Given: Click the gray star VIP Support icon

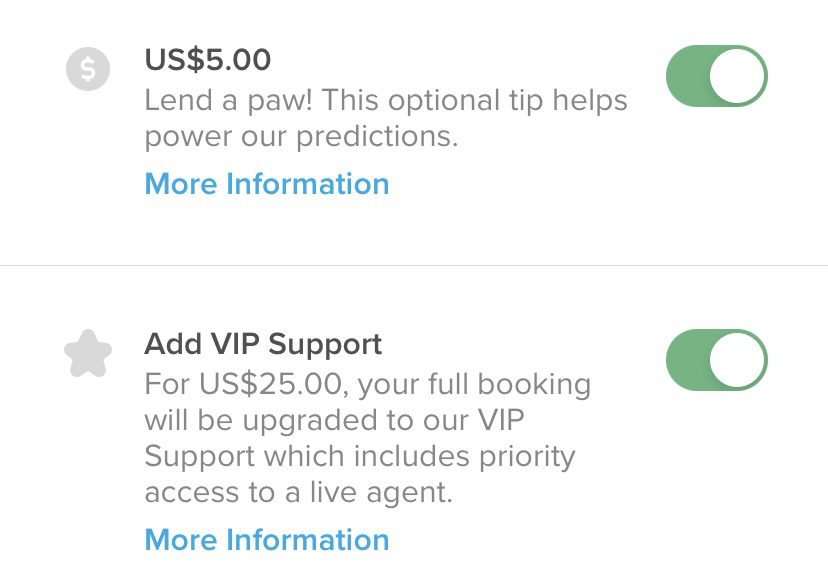Looking at the screenshot, I should pos(88,354).
